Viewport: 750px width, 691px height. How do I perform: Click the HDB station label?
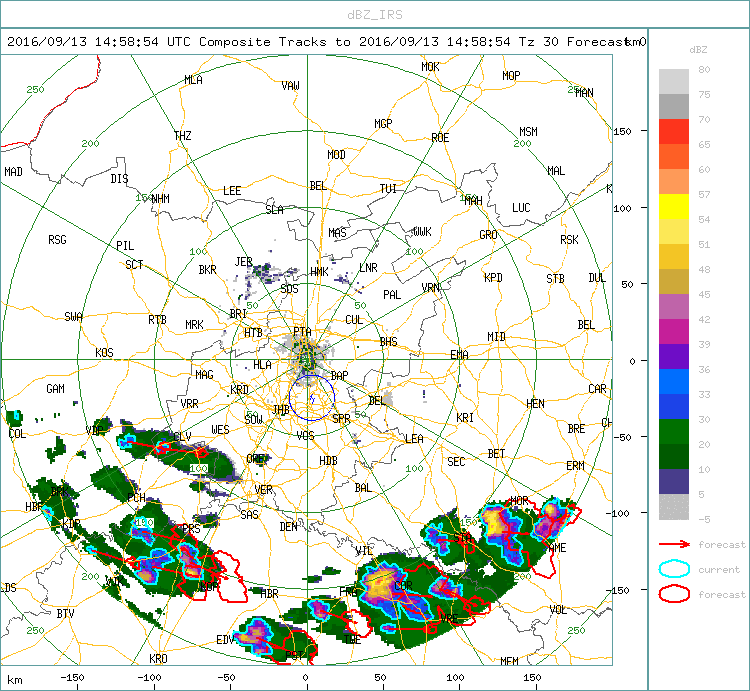pos(328,461)
